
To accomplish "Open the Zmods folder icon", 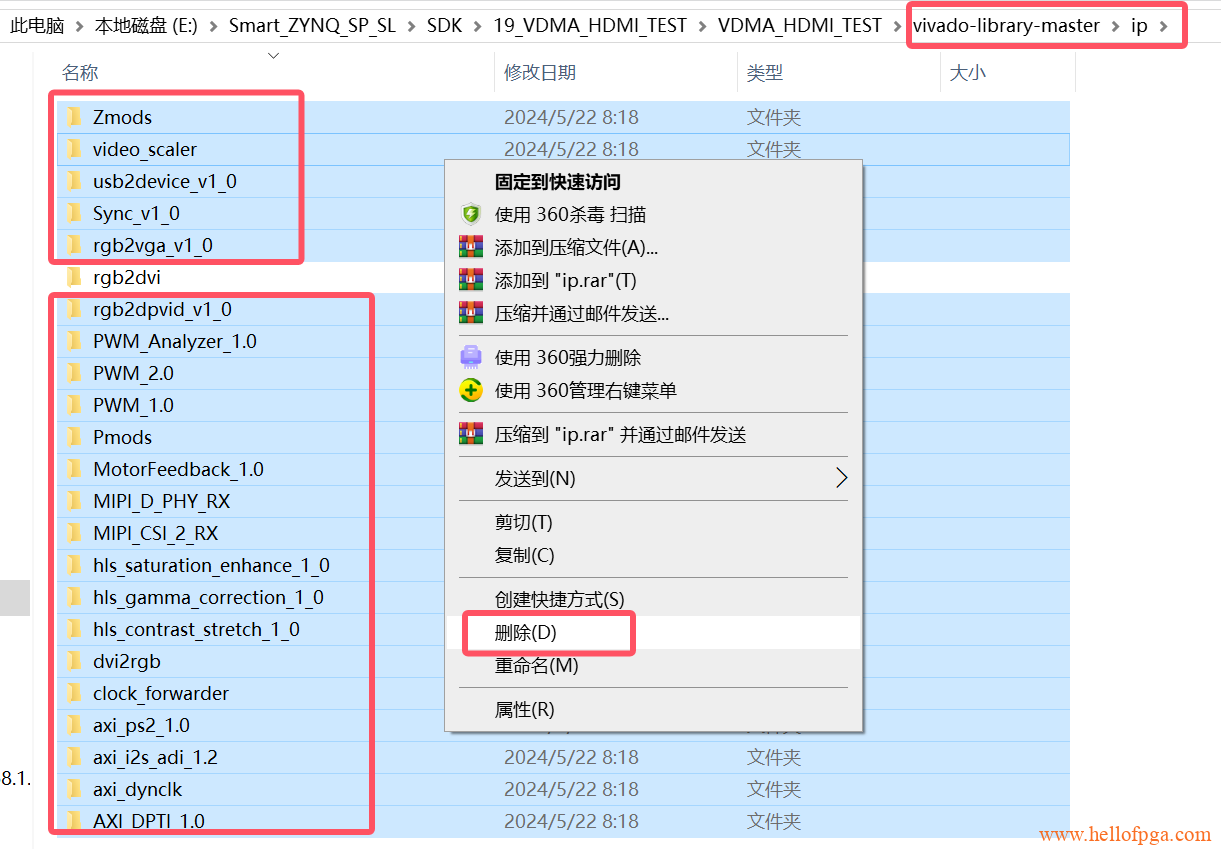I will click(x=75, y=117).
